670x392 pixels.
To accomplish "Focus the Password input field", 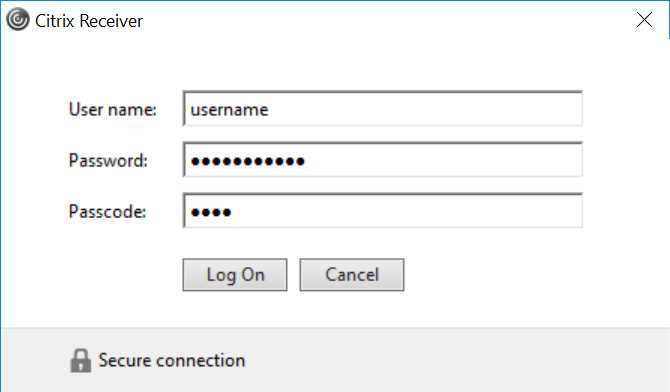I will click(383, 159).
